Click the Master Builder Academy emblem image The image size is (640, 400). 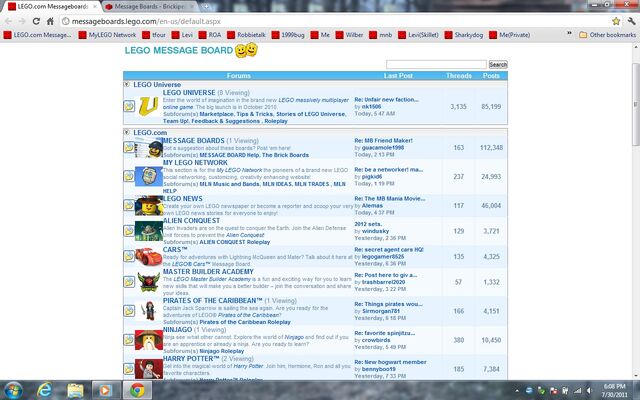click(x=149, y=282)
